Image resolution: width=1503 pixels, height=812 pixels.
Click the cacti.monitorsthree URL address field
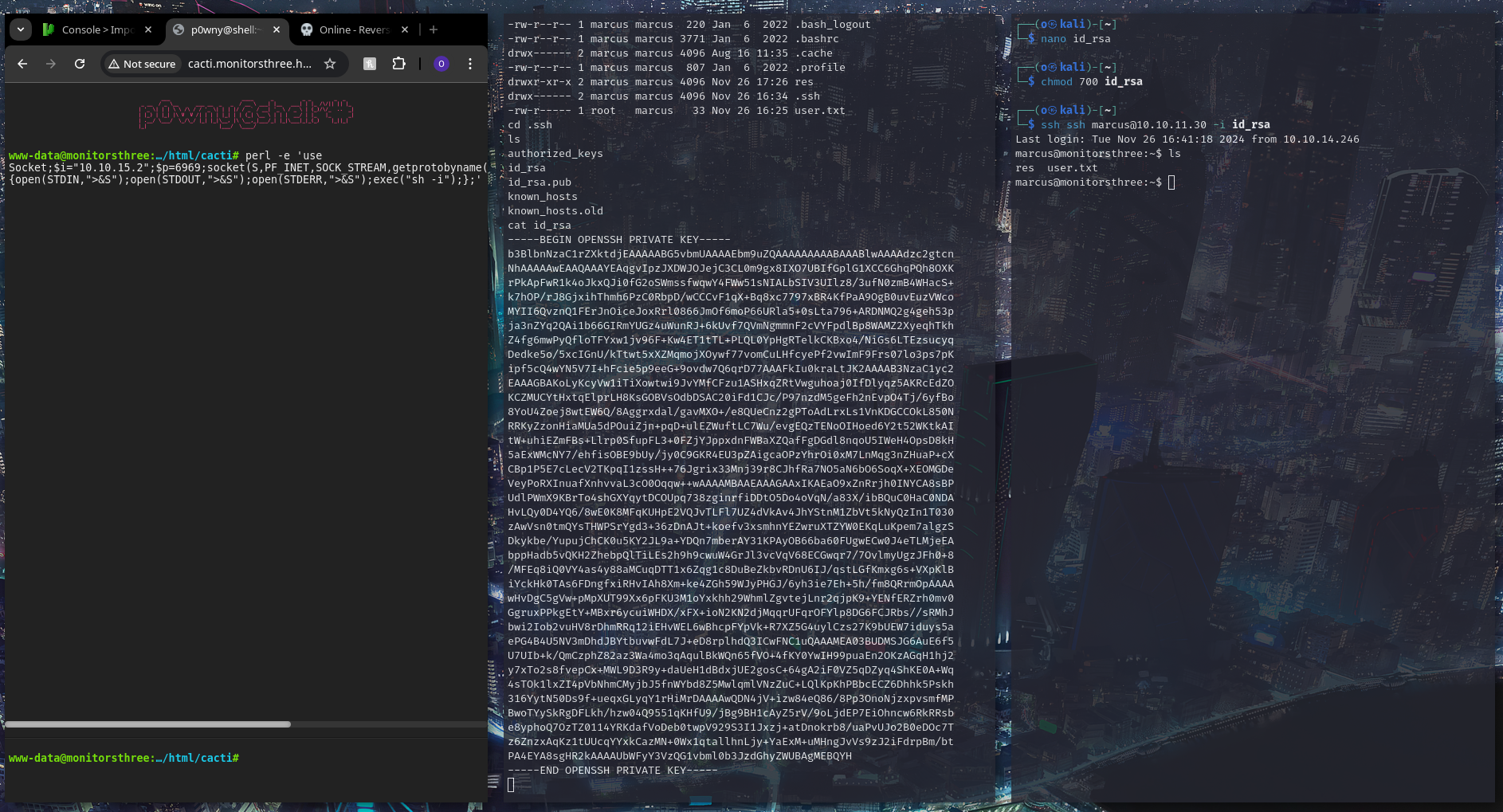[x=249, y=64]
